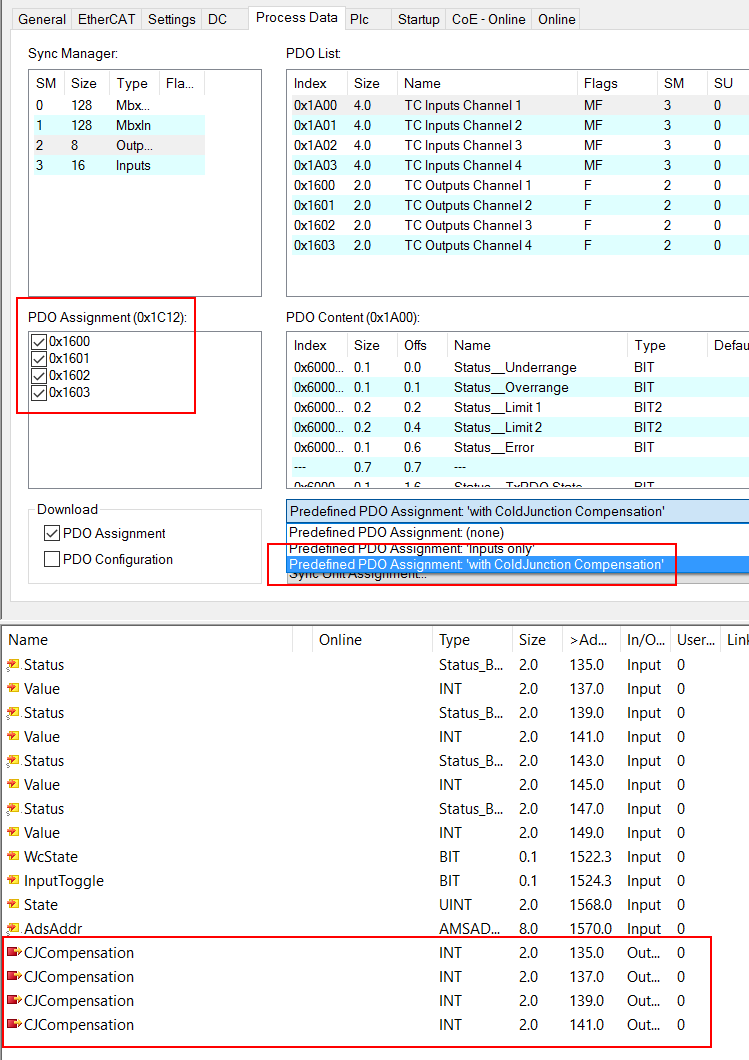Click the Value variable icon at address 141.0 Input

(x=13, y=737)
